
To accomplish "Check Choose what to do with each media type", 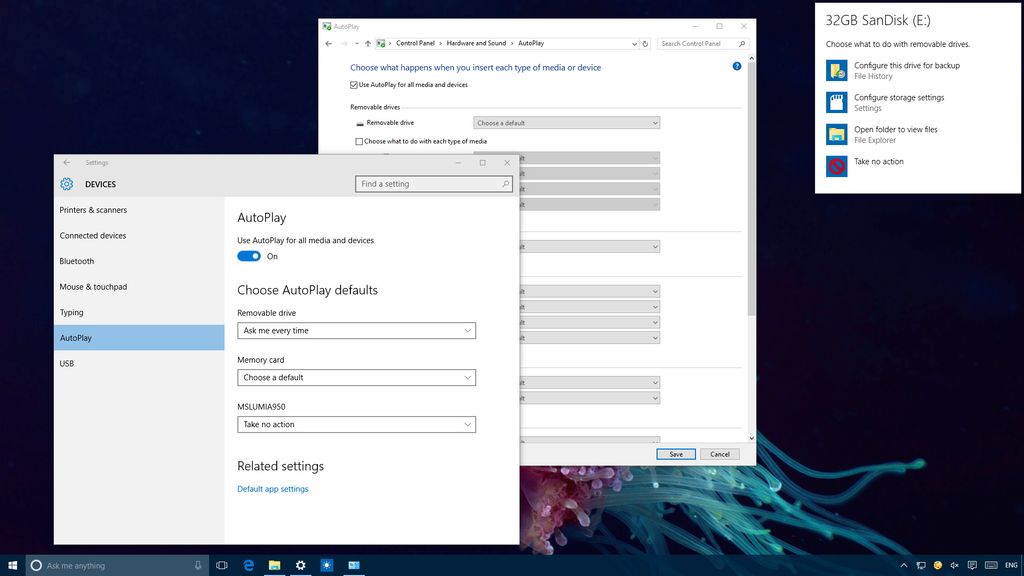I will click(358, 141).
